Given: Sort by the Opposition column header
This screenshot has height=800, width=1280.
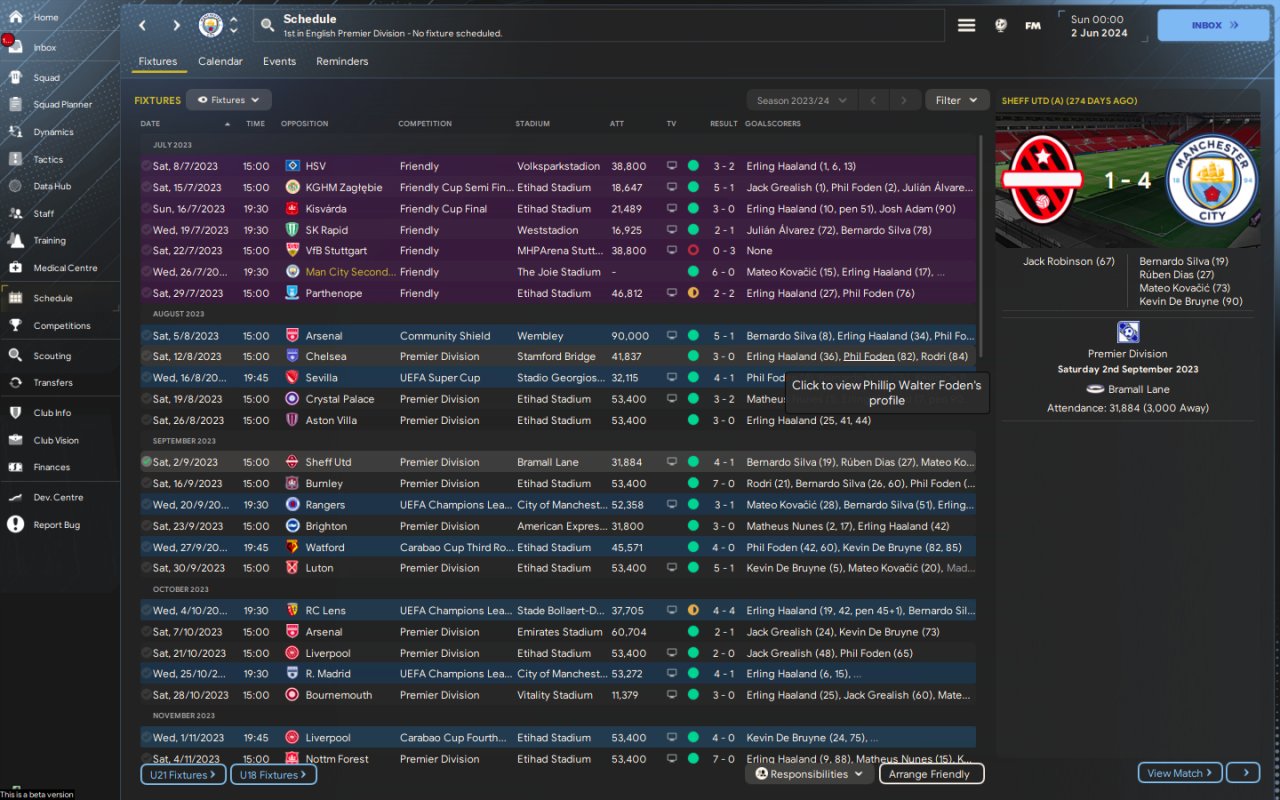Looking at the screenshot, I should coord(304,124).
